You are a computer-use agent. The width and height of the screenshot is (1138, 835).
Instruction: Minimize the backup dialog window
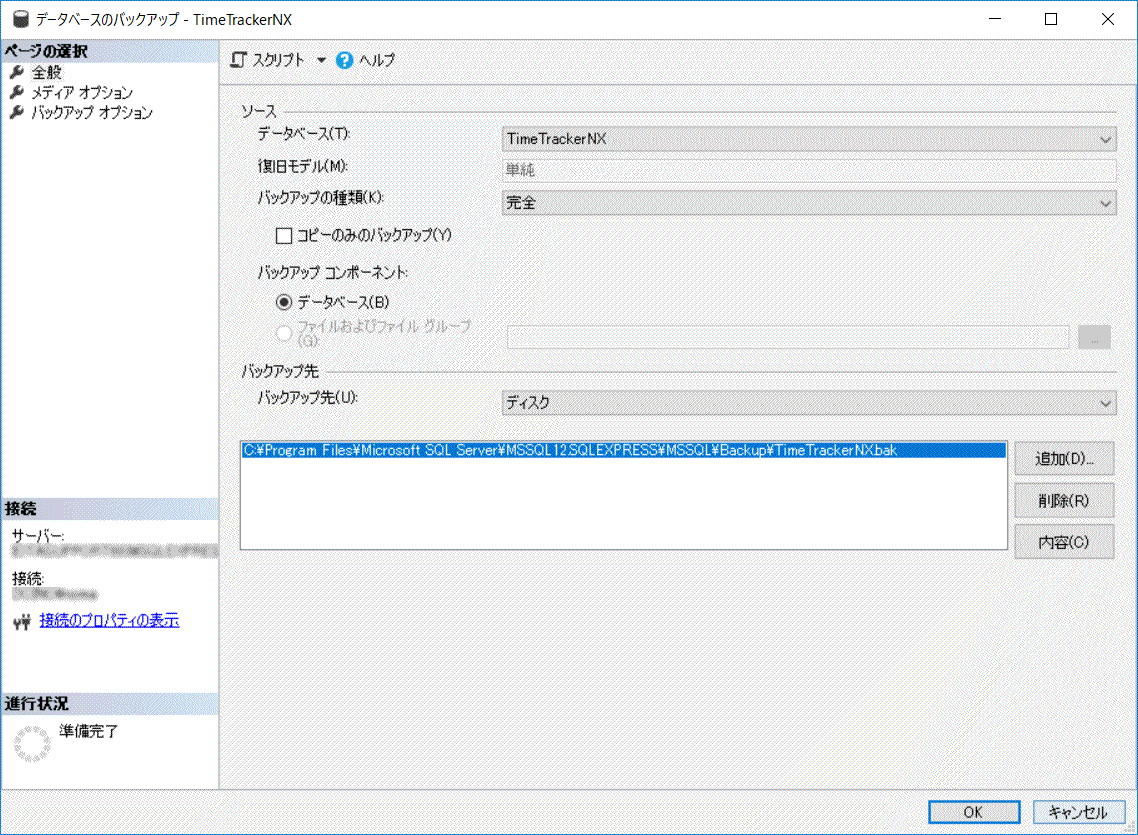click(995, 20)
